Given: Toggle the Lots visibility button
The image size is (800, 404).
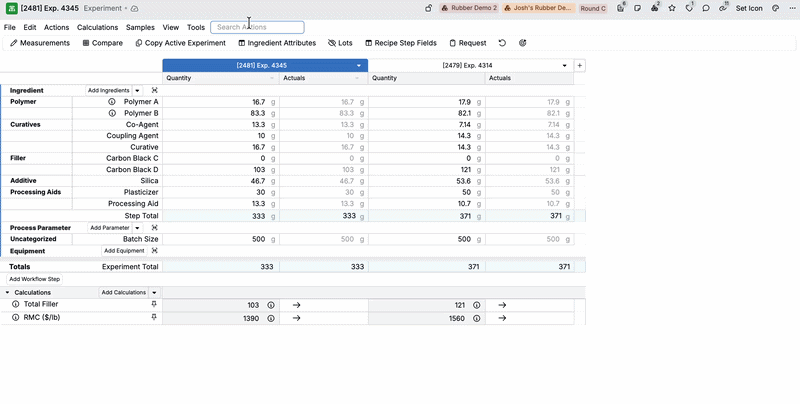Looking at the screenshot, I should 340,44.
